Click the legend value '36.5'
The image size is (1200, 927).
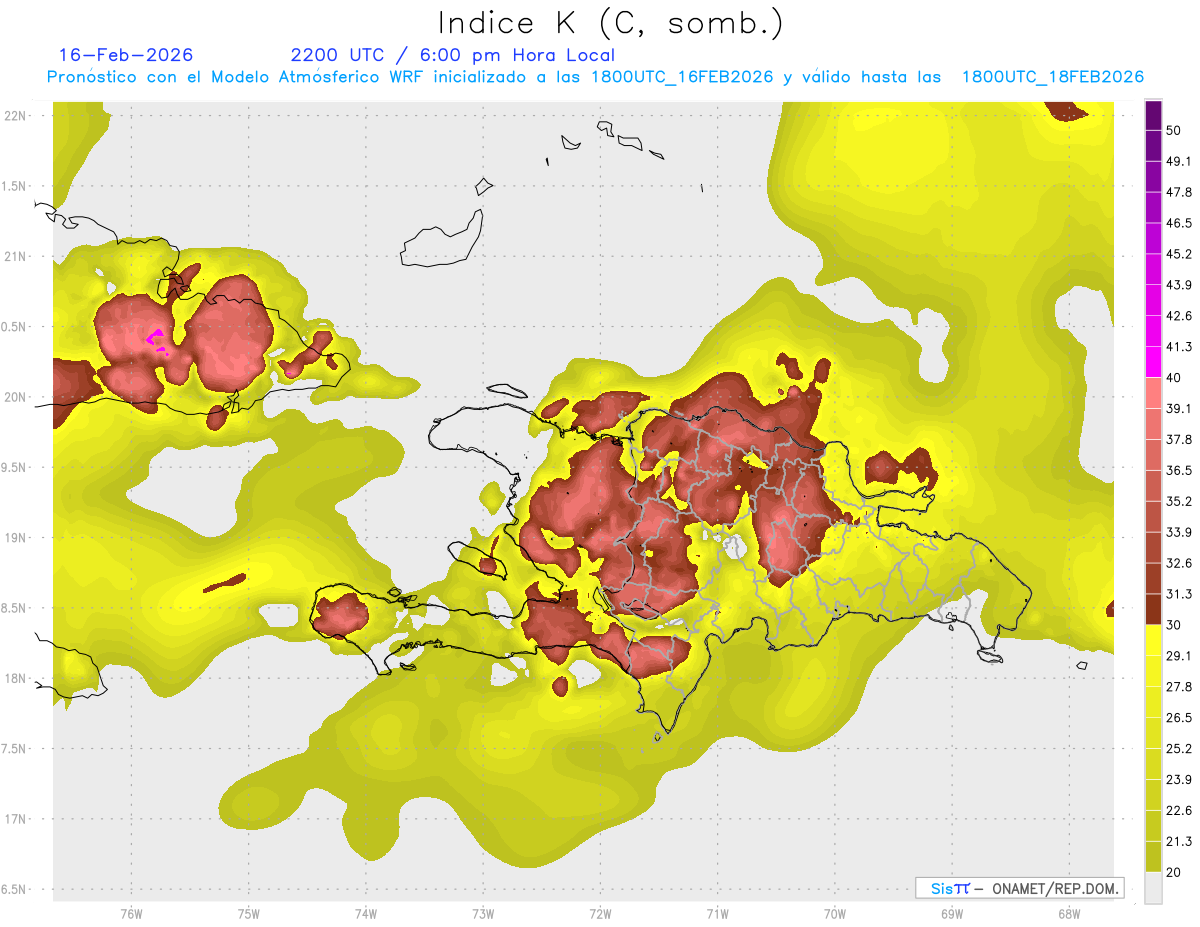pos(1178,470)
